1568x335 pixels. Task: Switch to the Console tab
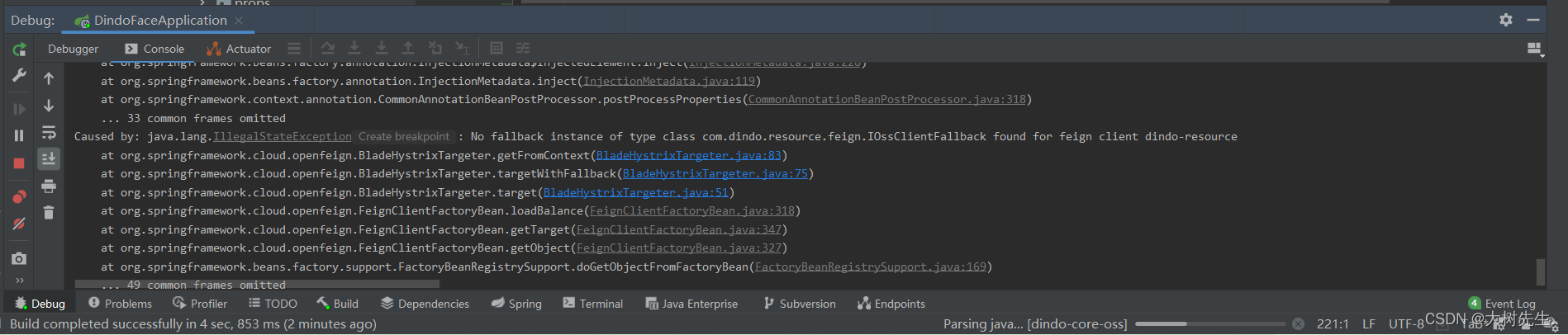coord(154,49)
